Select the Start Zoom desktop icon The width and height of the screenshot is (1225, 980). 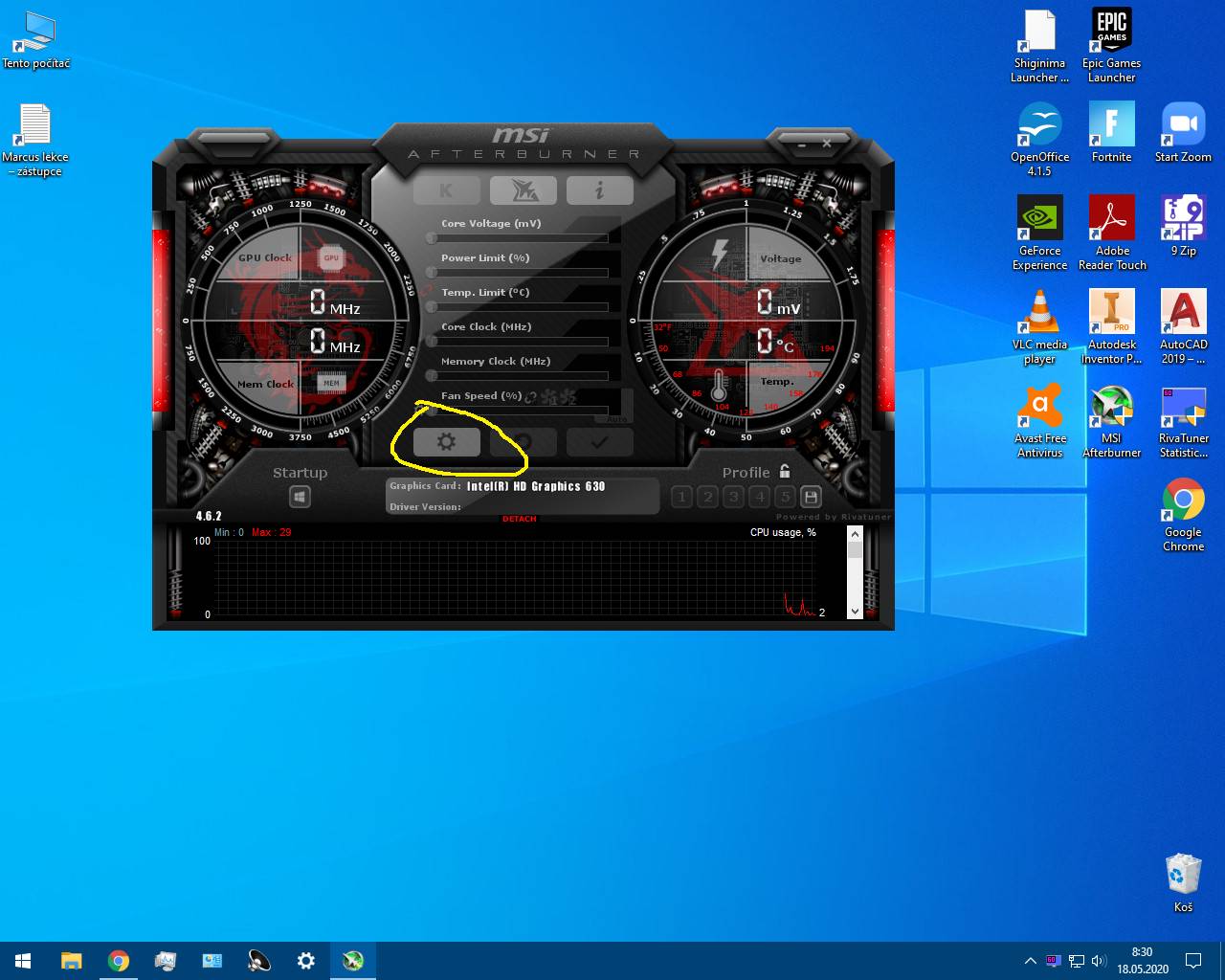point(1183,132)
